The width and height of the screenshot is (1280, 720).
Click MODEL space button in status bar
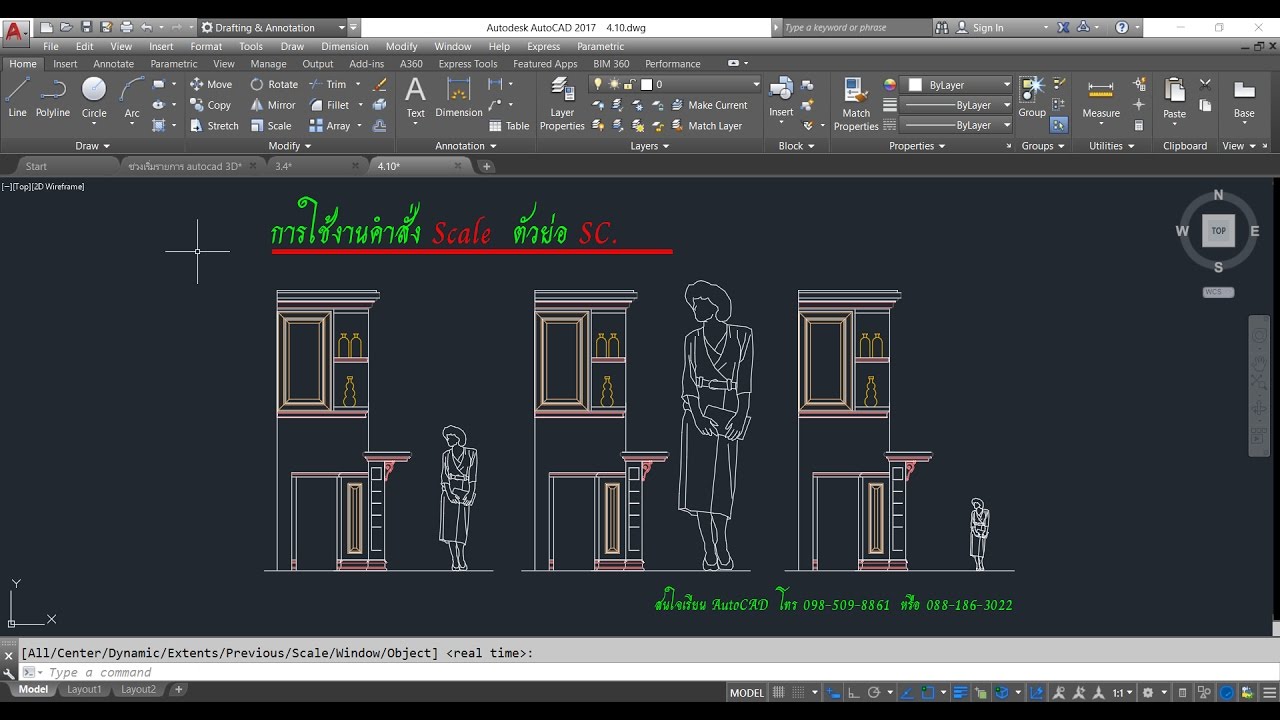pyautogui.click(x=747, y=692)
